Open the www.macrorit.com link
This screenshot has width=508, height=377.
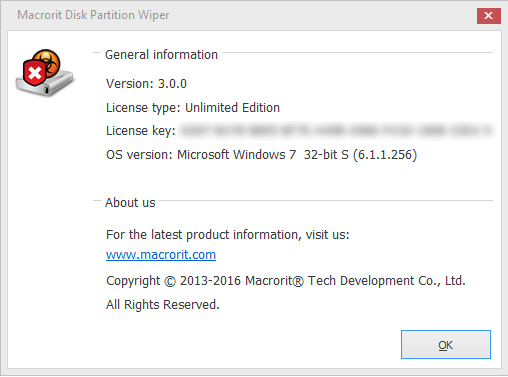point(161,255)
